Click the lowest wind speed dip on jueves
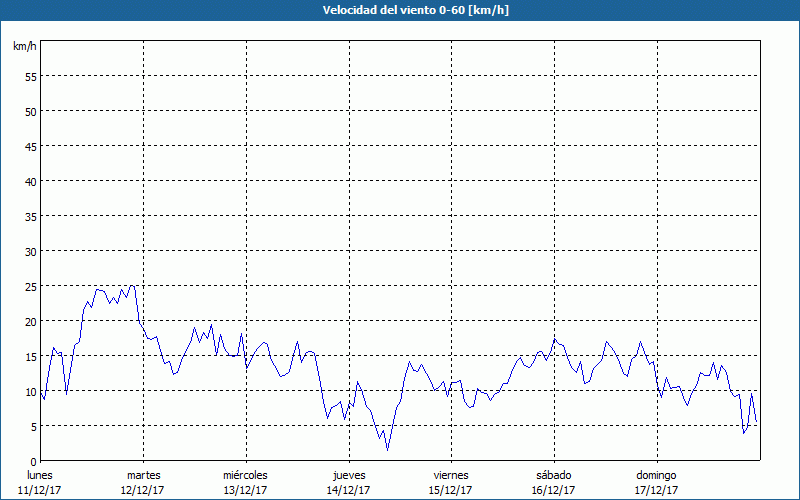This screenshot has width=800, height=500. tap(388, 449)
